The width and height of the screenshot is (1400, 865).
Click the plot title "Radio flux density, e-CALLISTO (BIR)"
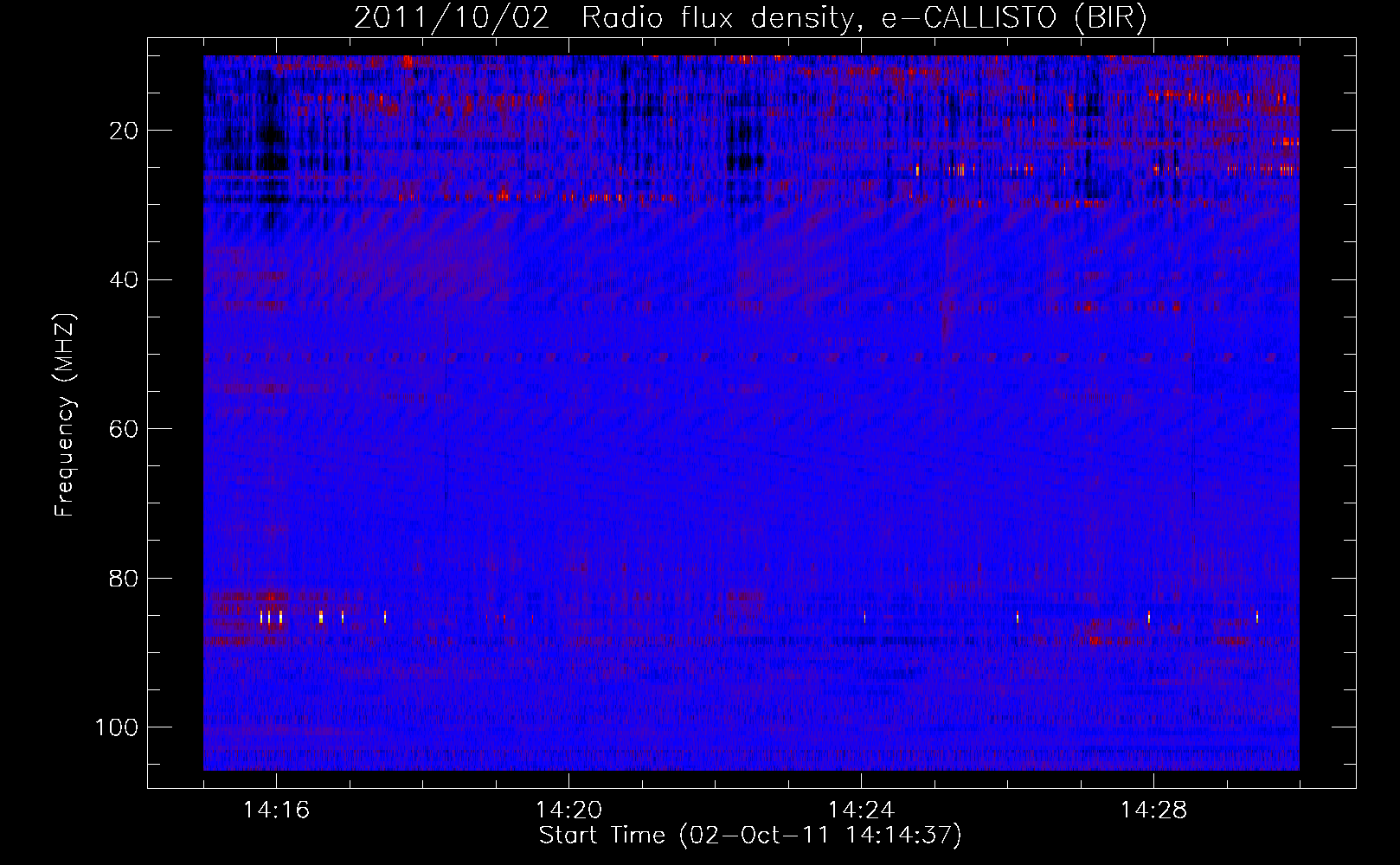[864, 18]
